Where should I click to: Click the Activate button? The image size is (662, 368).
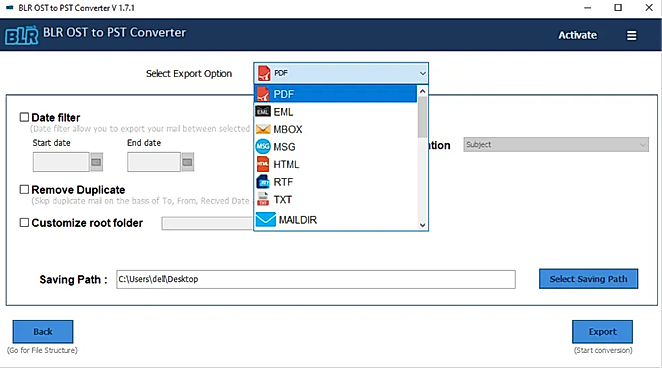(x=578, y=35)
